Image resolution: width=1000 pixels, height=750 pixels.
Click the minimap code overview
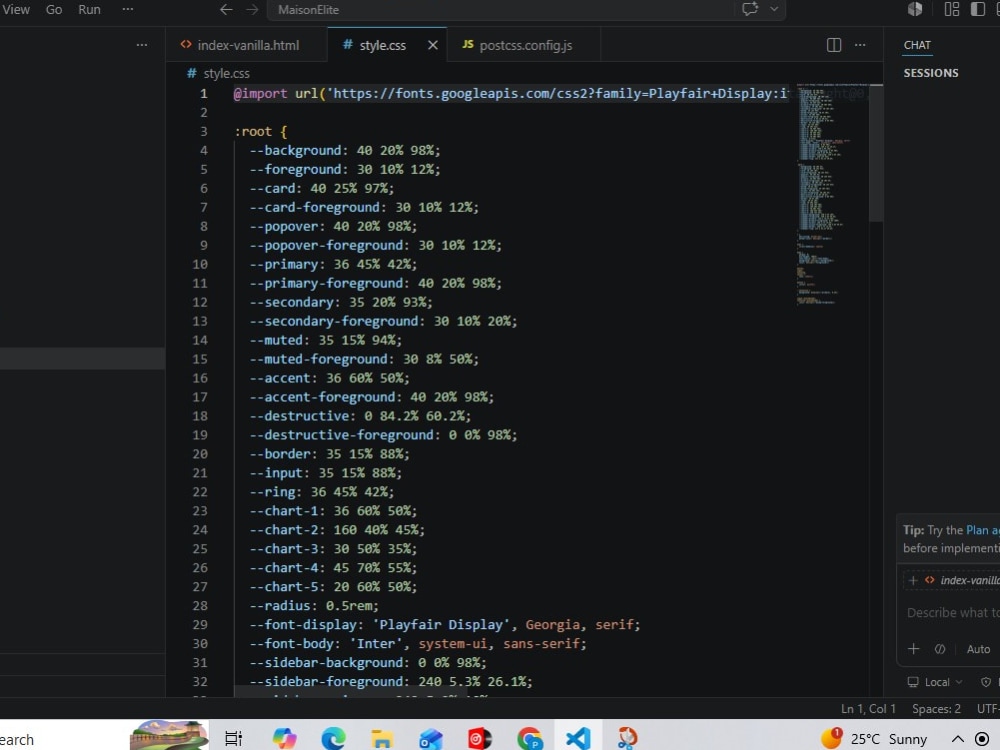click(832, 195)
